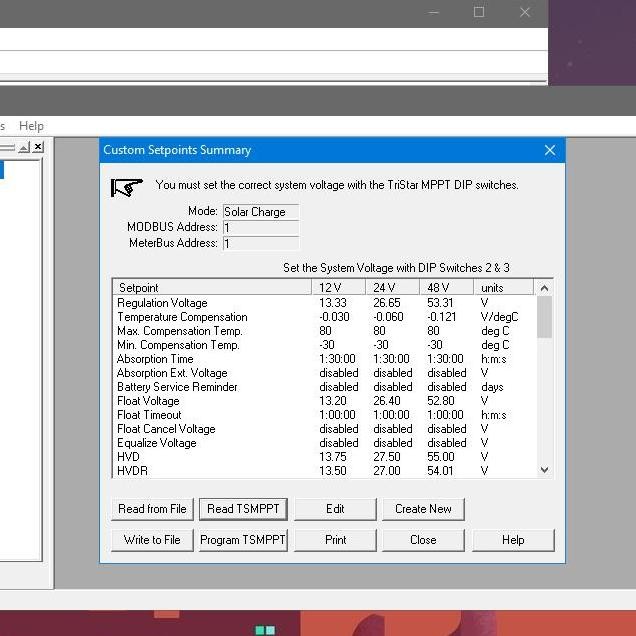Image resolution: width=636 pixels, height=636 pixels.
Task: Click Program TSMPPT button
Action: [243, 540]
